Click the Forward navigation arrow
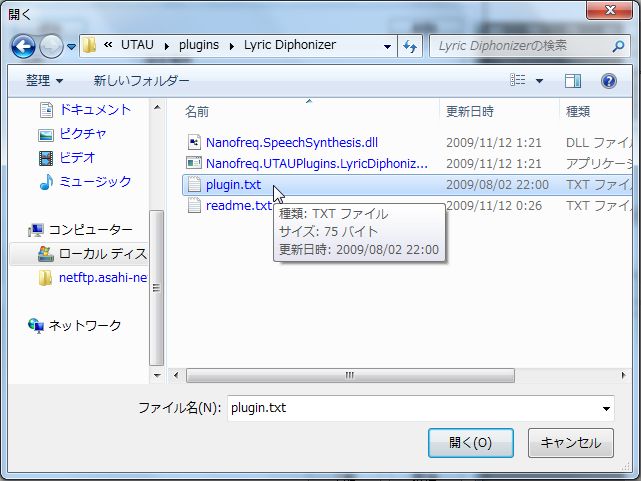Screen dimensions: 641x481 [51, 46]
